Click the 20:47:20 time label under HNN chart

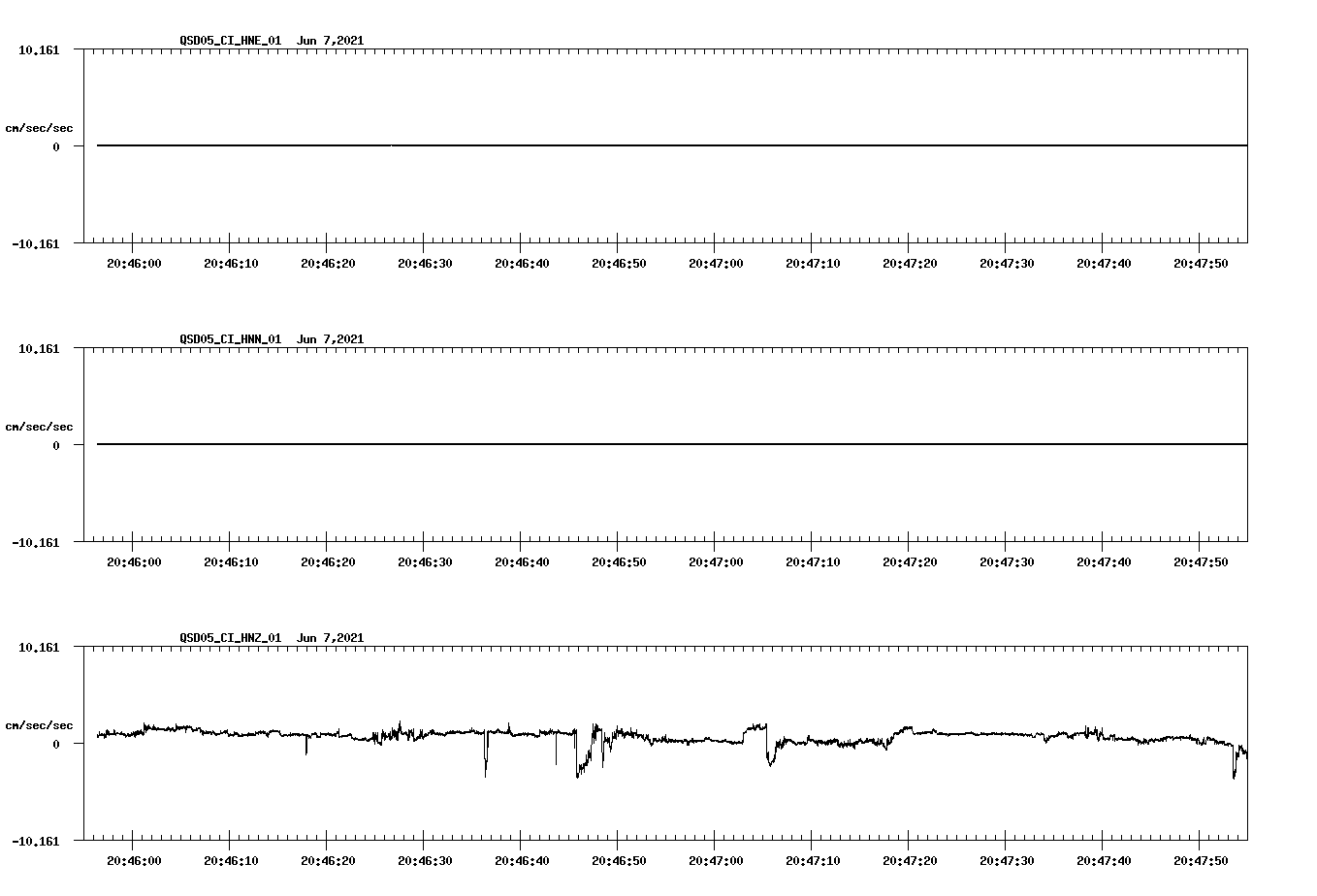point(910,562)
